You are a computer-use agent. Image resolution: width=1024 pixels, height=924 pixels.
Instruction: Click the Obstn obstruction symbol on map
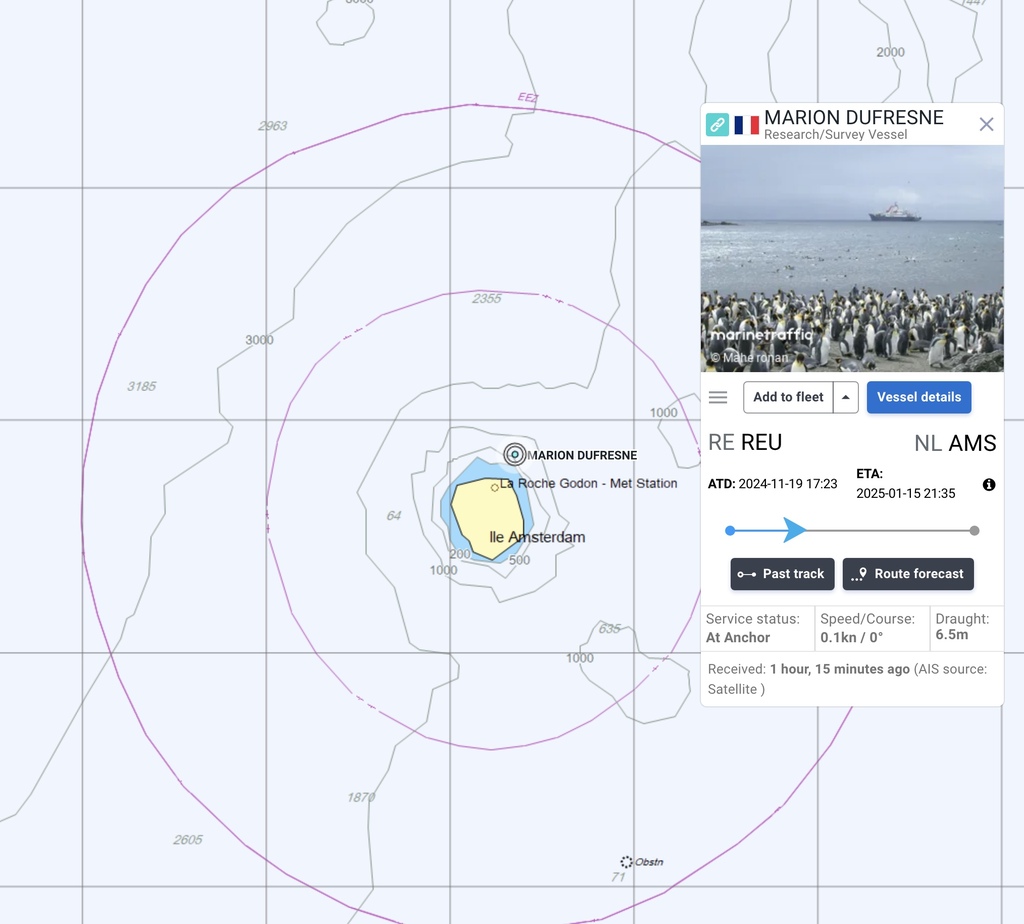pos(626,862)
